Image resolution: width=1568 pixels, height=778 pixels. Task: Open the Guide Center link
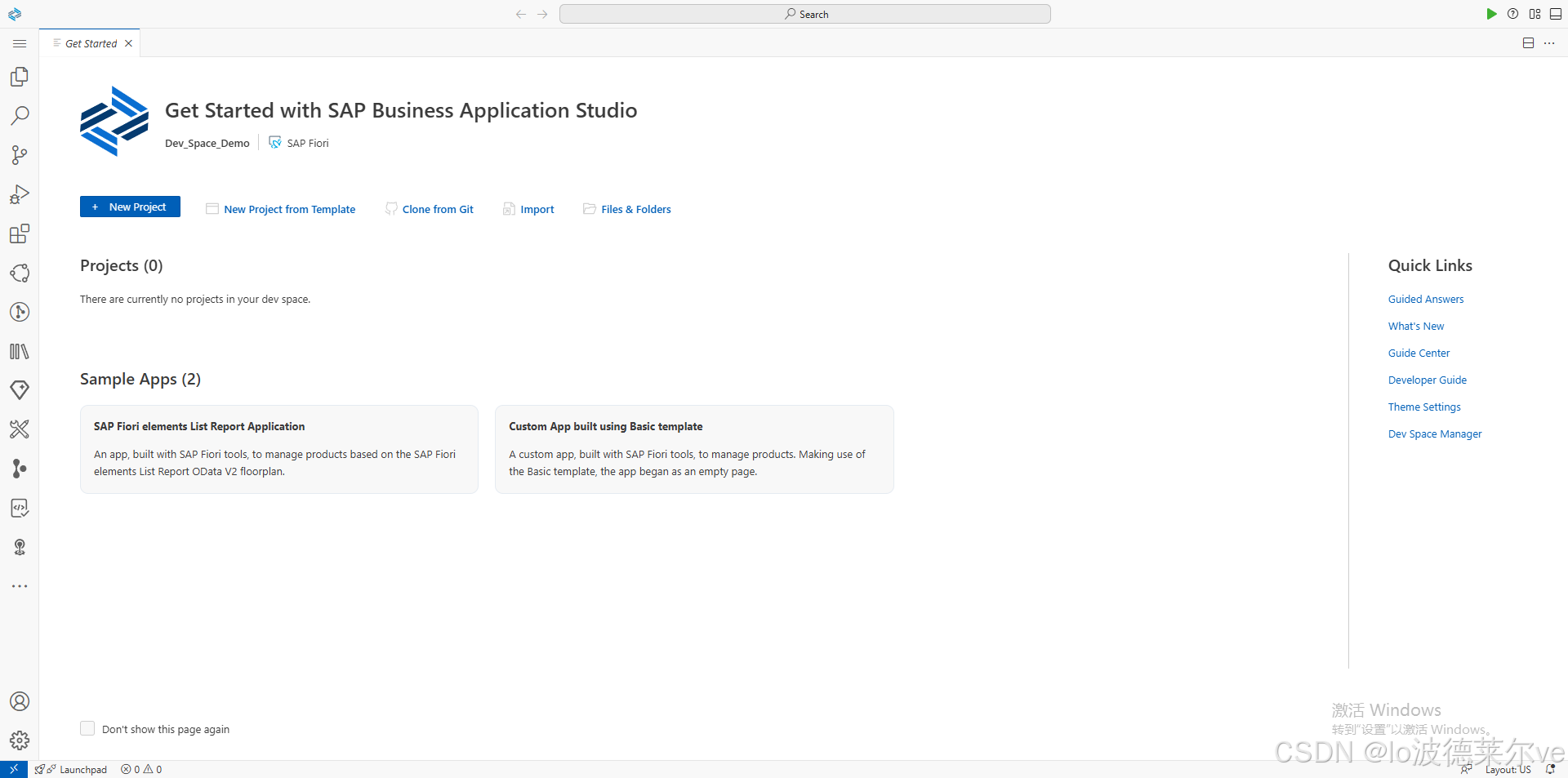[1419, 353]
